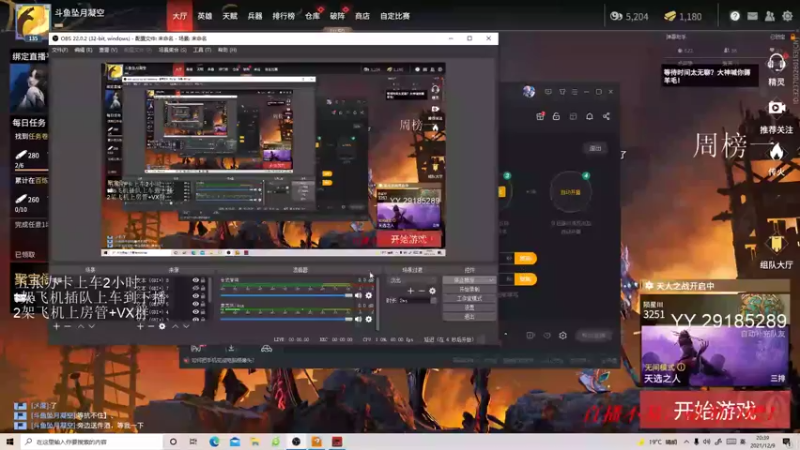Open the 英雄 (Heroes) tab in the game
Image resolution: width=800 pixels, height=450 pixels.
205,16
